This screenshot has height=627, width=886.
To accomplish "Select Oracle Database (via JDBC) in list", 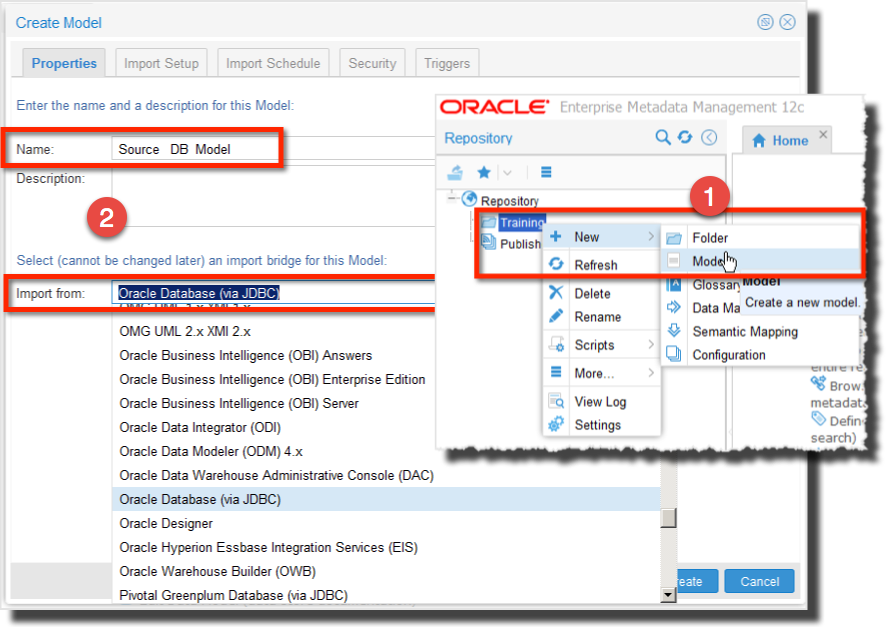I will click(x=386, y=499).
